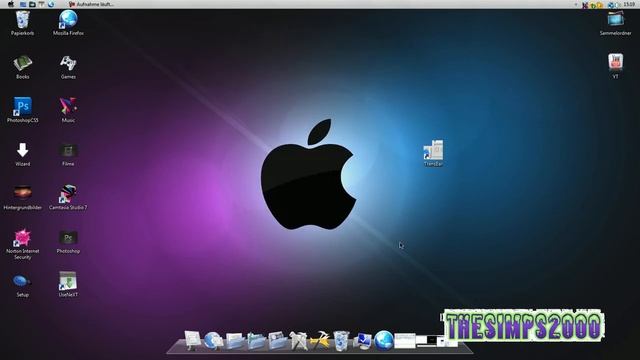Open the Setup icon
The height and width of the screenshot is (360, 640).
click(21, 281)
